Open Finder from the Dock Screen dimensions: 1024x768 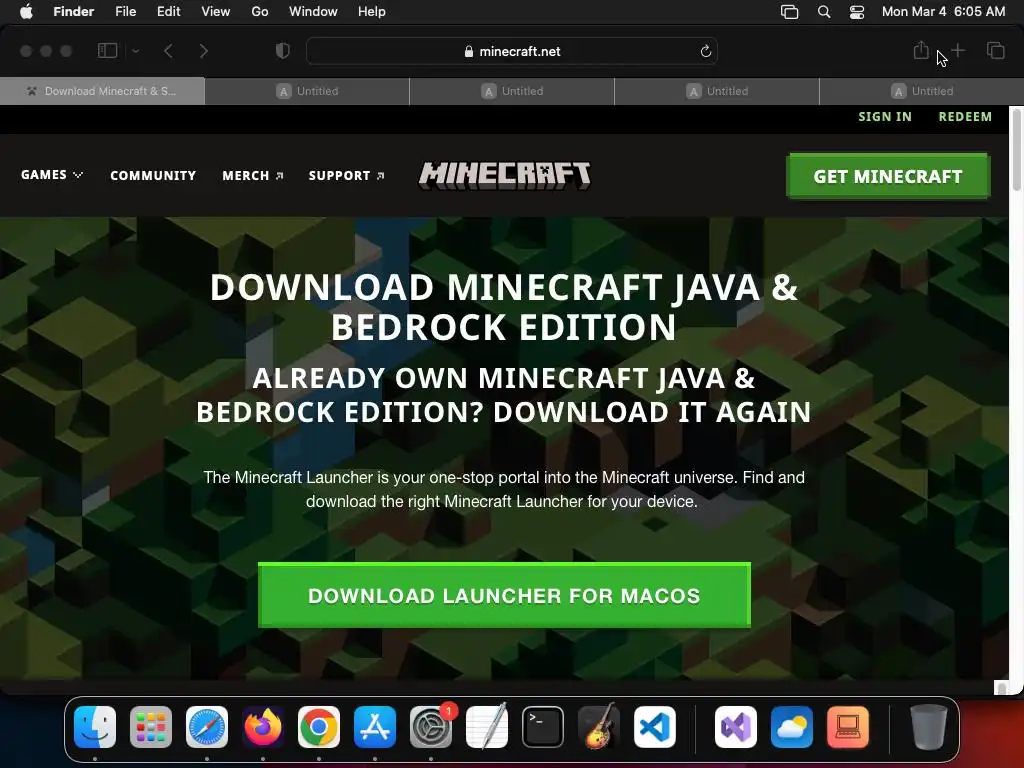point(95,727)
